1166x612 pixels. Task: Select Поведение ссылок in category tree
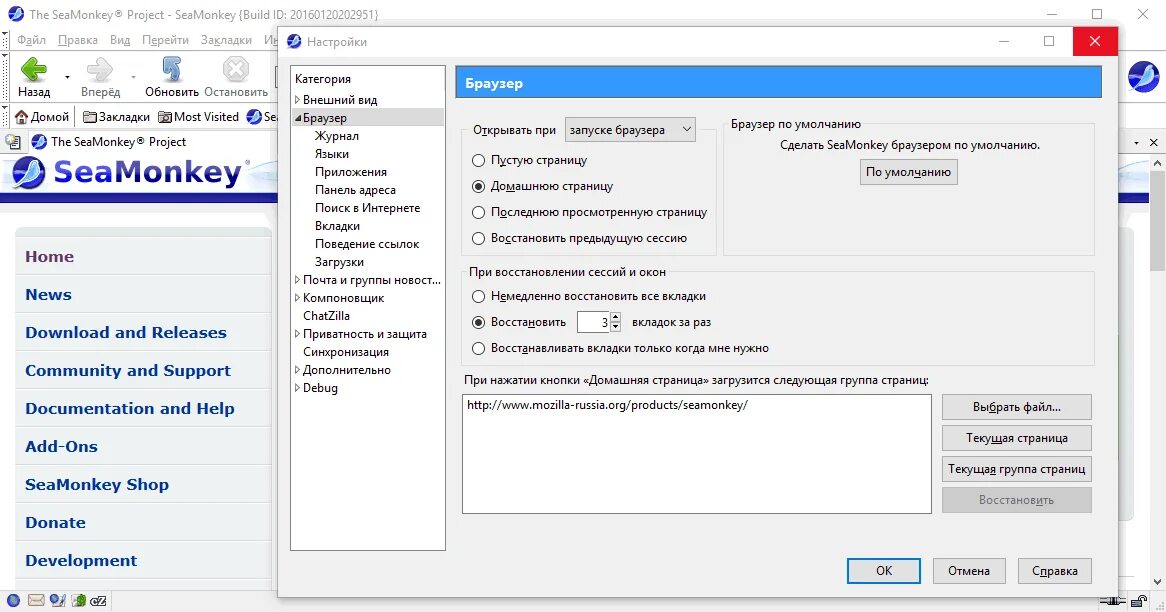pyautogui.click(x=367, y=244)
